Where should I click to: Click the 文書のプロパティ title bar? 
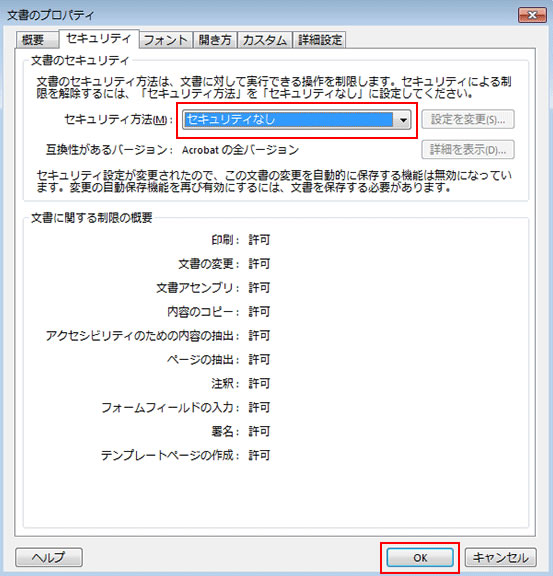tap(257, 15)
